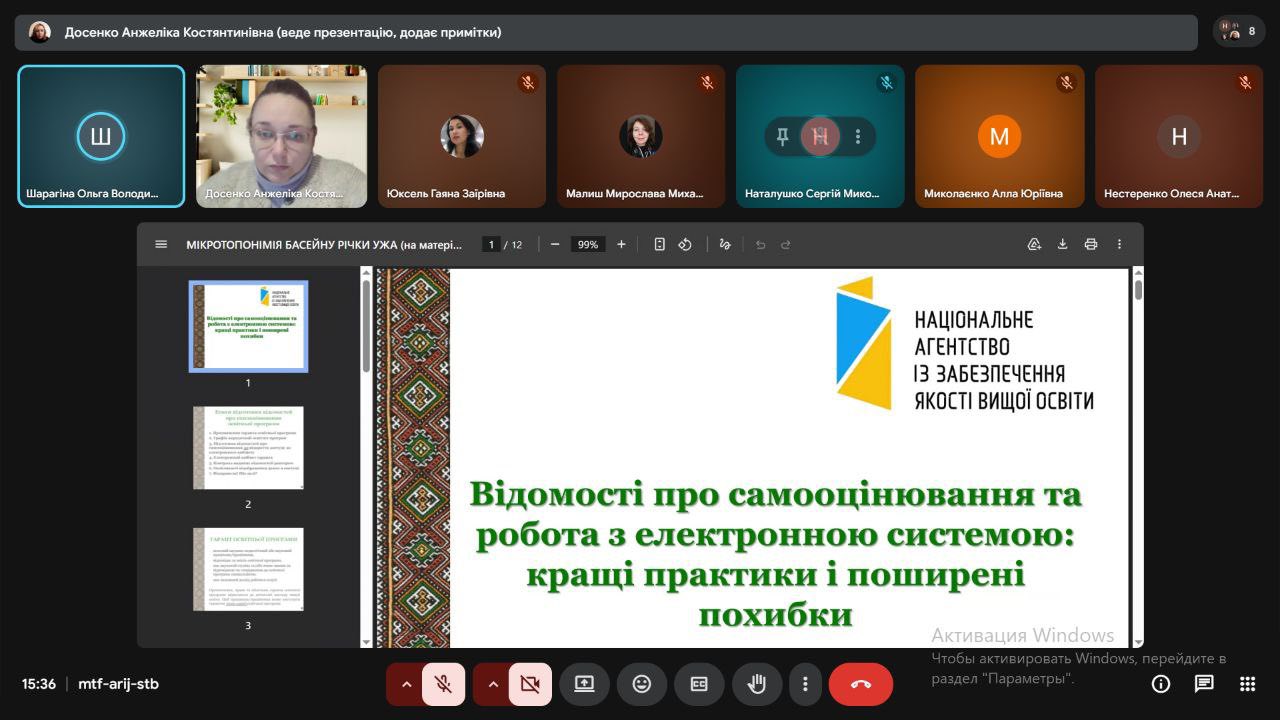Viewport: 1280px width, 720px height.
Task: Expand video settings chevron beside camera
Action: [492, 684]
